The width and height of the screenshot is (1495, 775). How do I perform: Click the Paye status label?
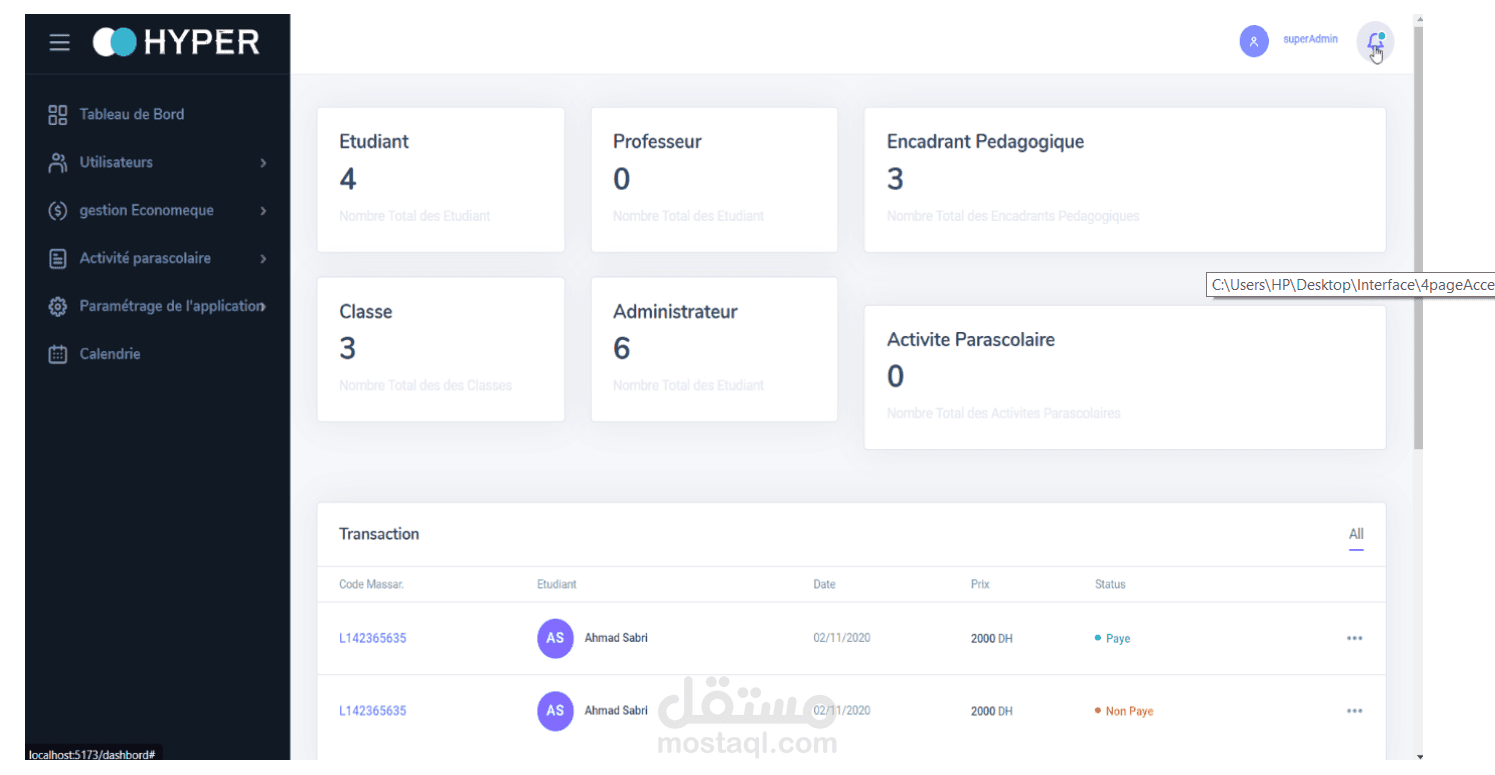(x=1118, y=638)
